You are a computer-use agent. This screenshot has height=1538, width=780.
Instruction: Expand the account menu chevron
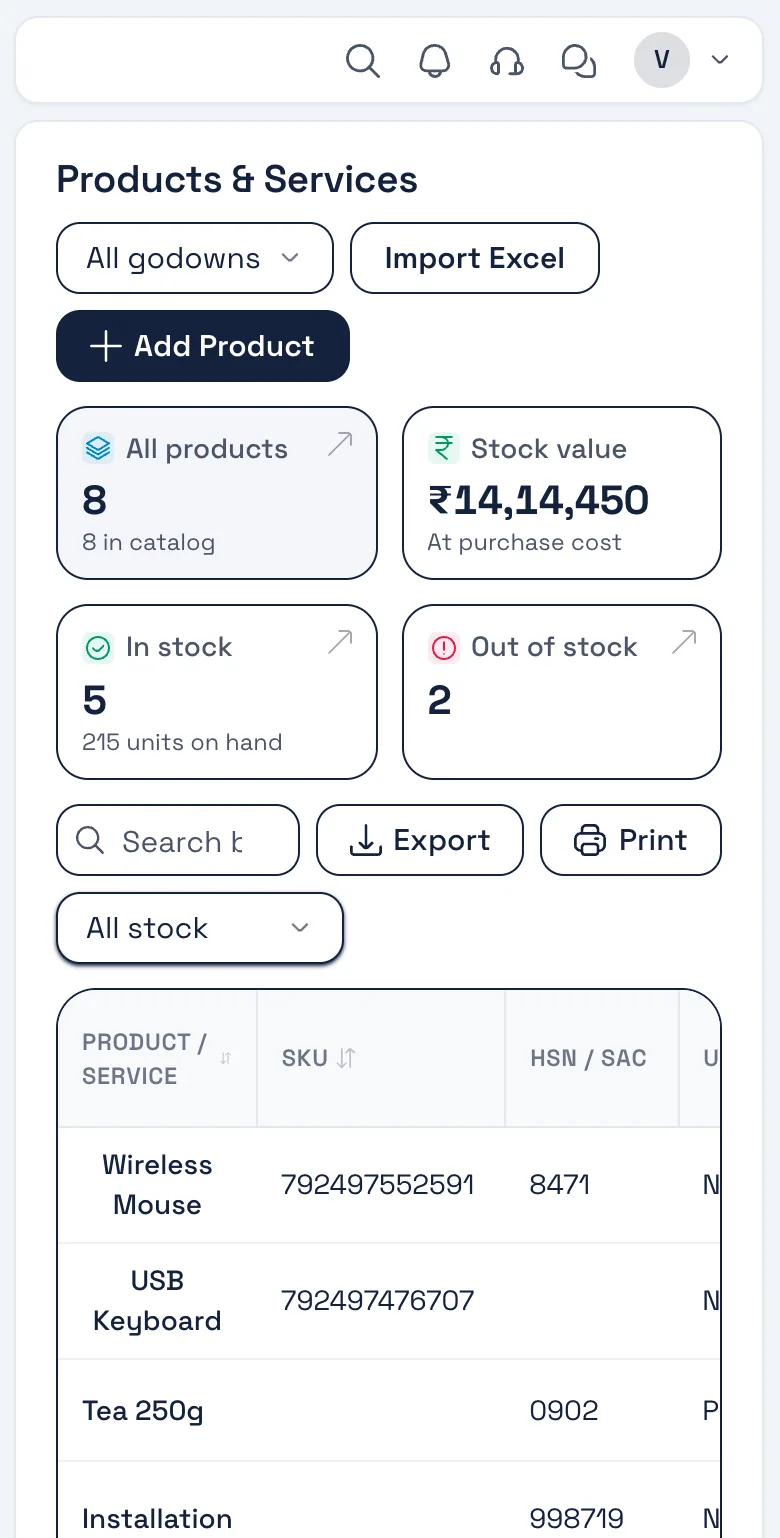click(x=720, y=60)
